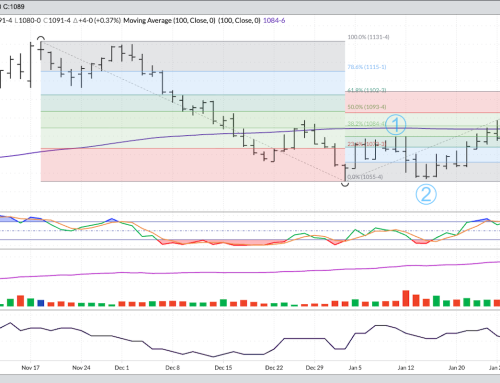Select the 23.6% Fibonacci level label
Image resolution: width=500 pixels, height=383 pixels.
[x=367, y=144]
